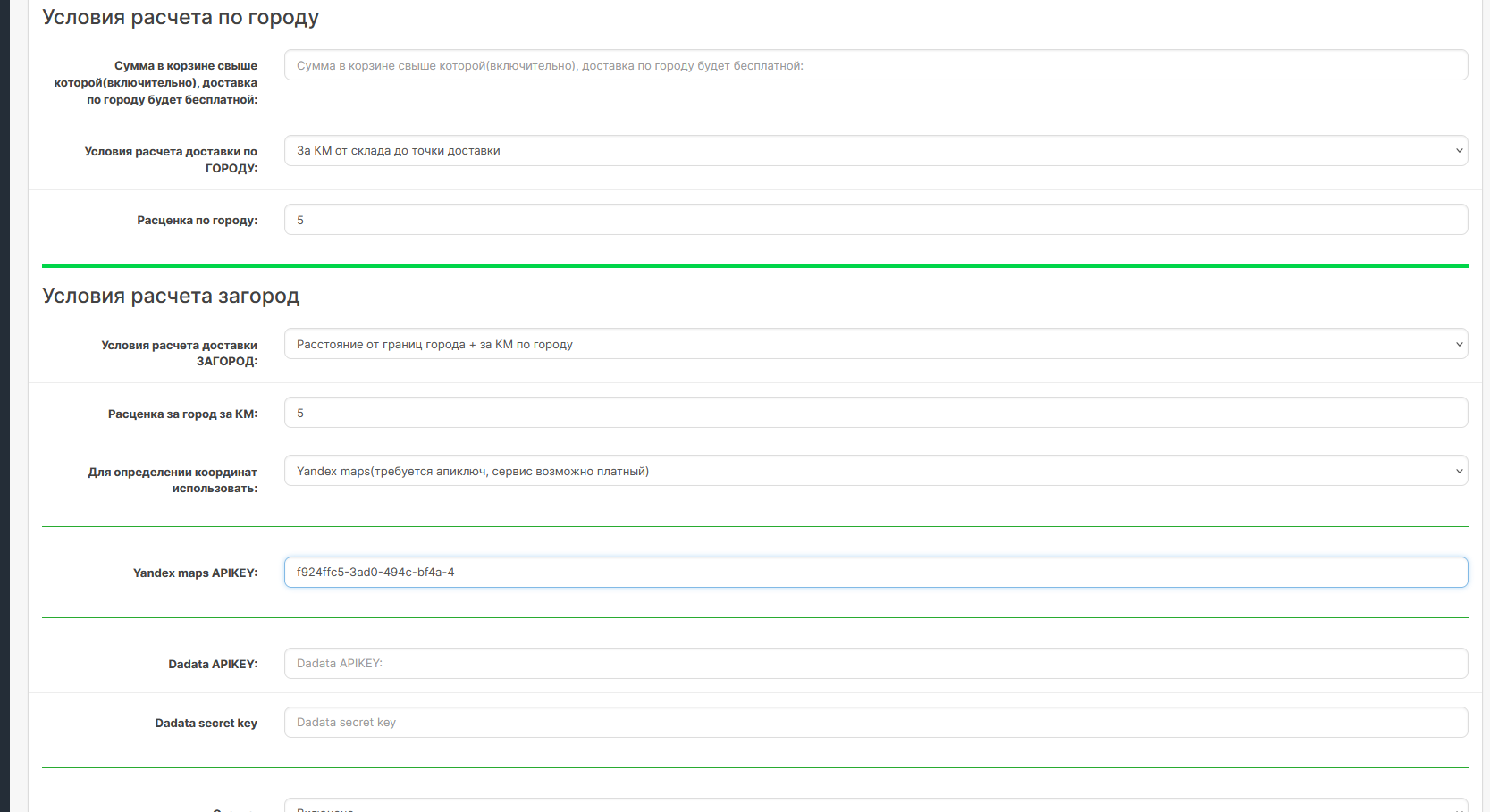The width and height of the screenshot is (1490, 812).
Task: Click the 'Расценка за город за КМ' field
Action: coord(875,413)
